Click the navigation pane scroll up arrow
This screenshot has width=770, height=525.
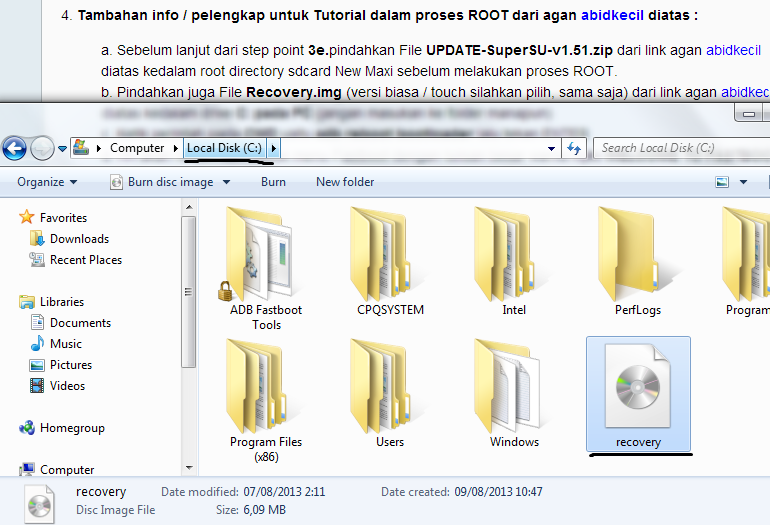189,207
